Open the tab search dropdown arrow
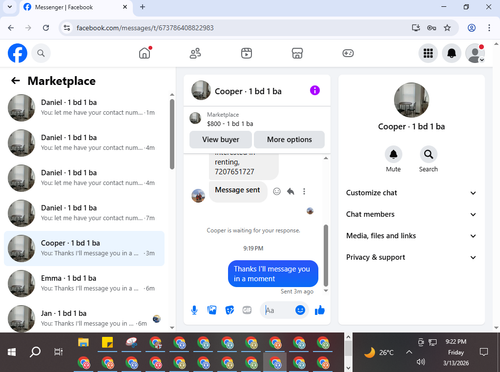This screenshot has width=500, height=372. [10, 7]
